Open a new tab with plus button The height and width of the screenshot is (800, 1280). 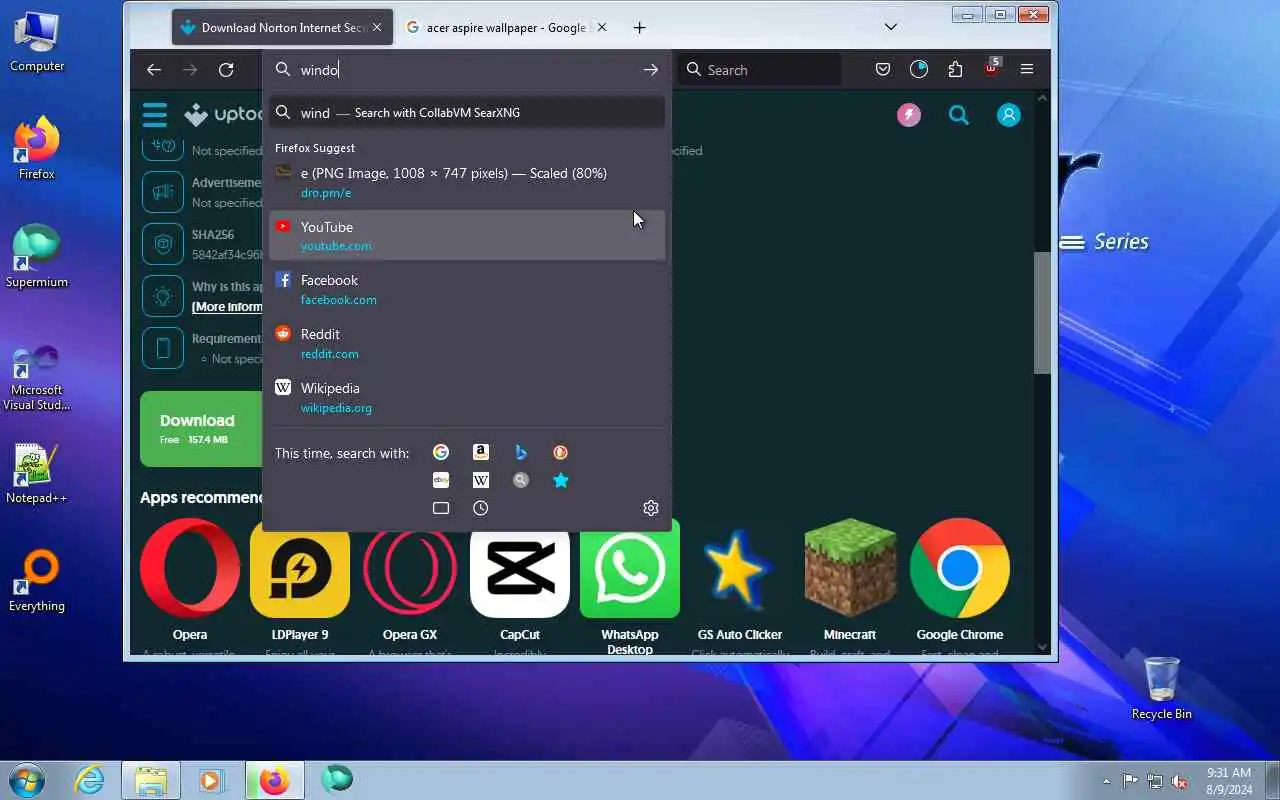(x=640, y=28)
